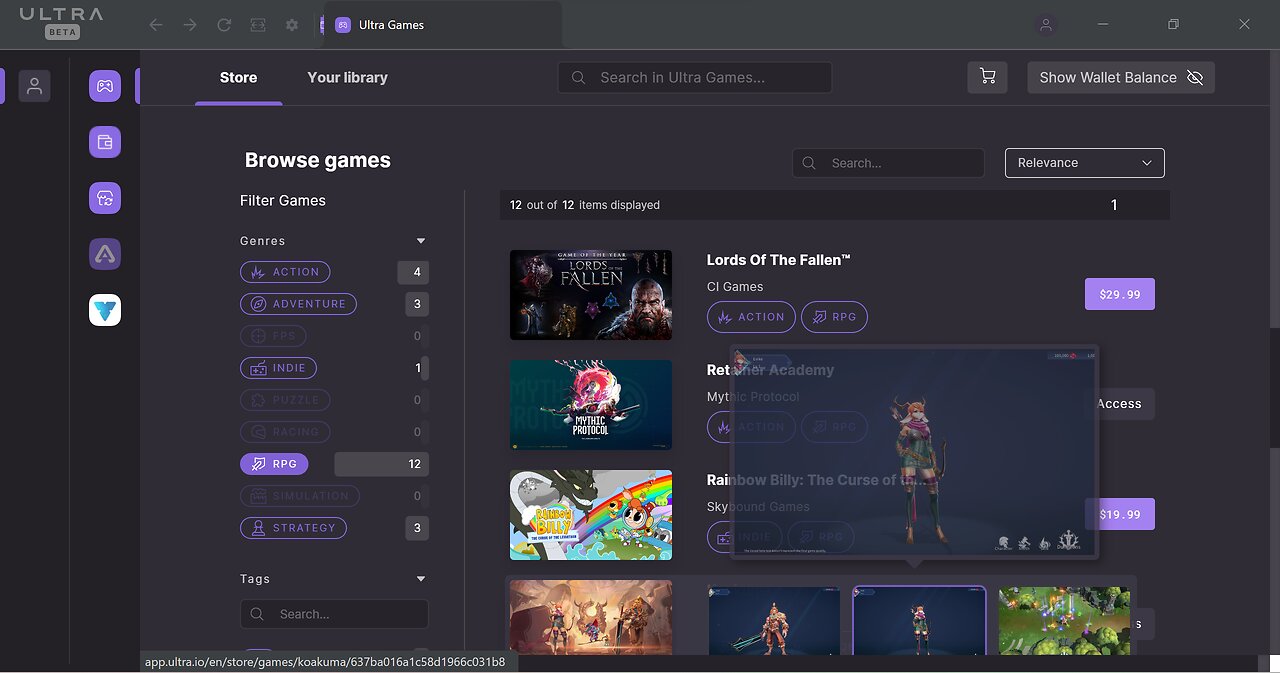
Task: Open the Wallet sidebar icon
Action: pyautogui.click(x=105, y=142)
